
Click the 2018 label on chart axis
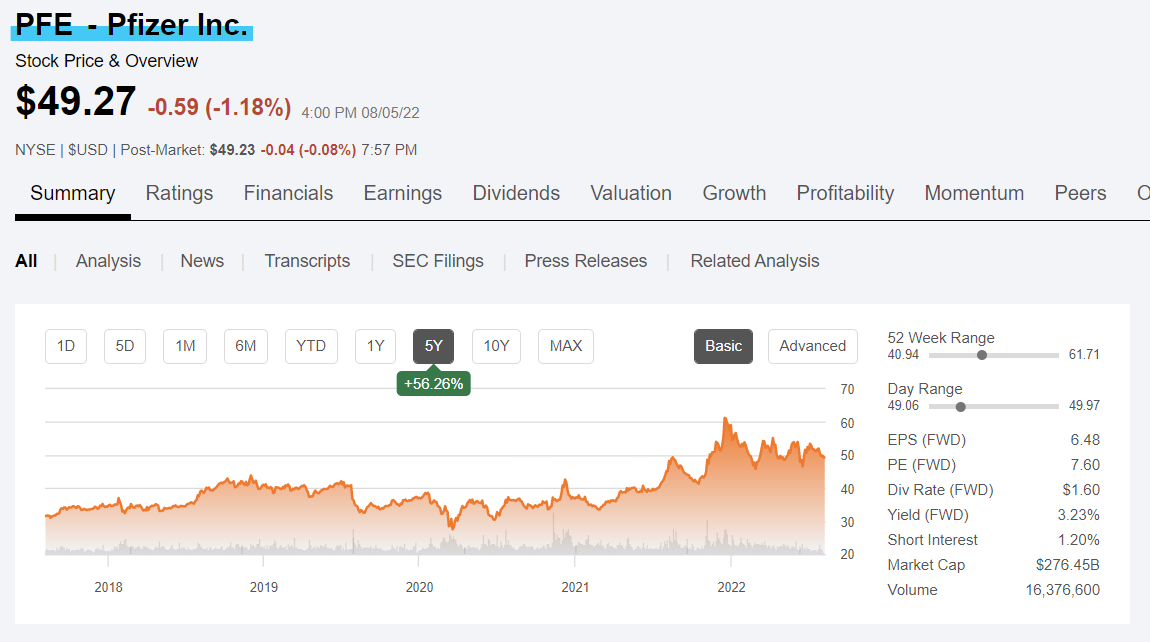point(109,588)
